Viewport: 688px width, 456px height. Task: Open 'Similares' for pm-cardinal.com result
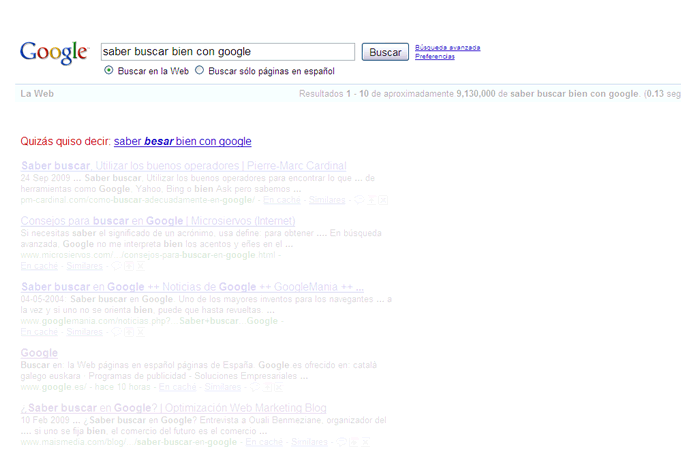click(x=327, y=200)
